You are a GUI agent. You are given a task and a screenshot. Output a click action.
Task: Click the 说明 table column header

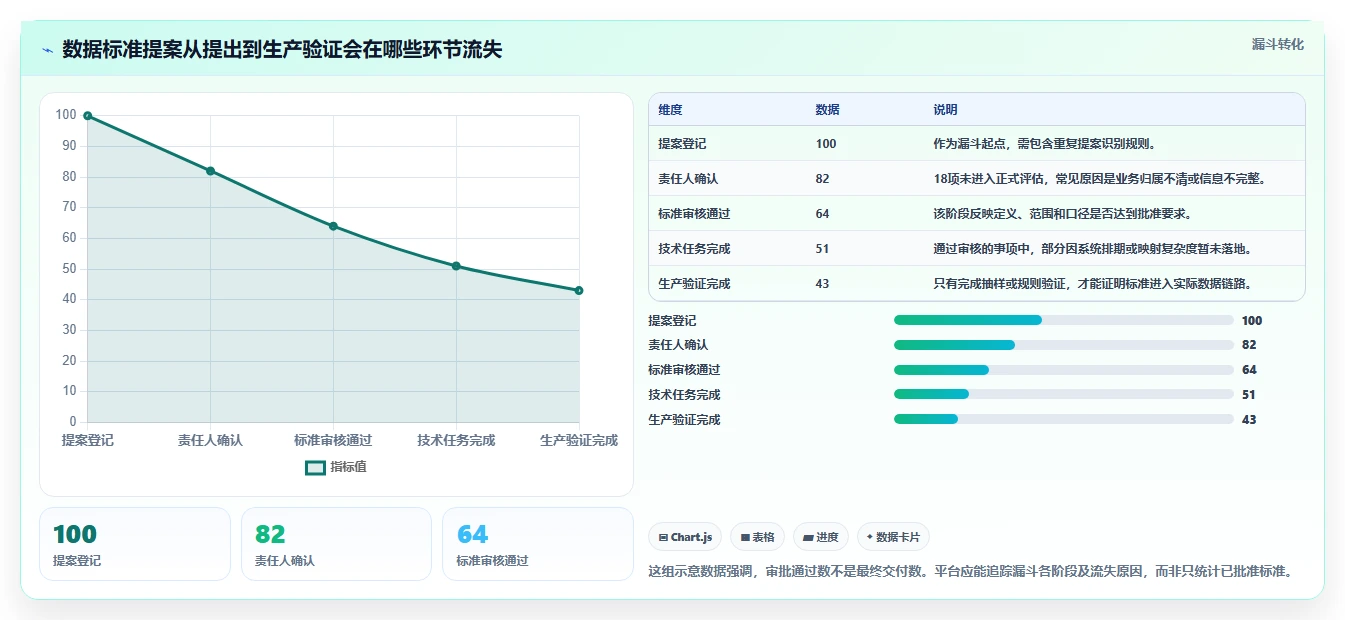945,110
